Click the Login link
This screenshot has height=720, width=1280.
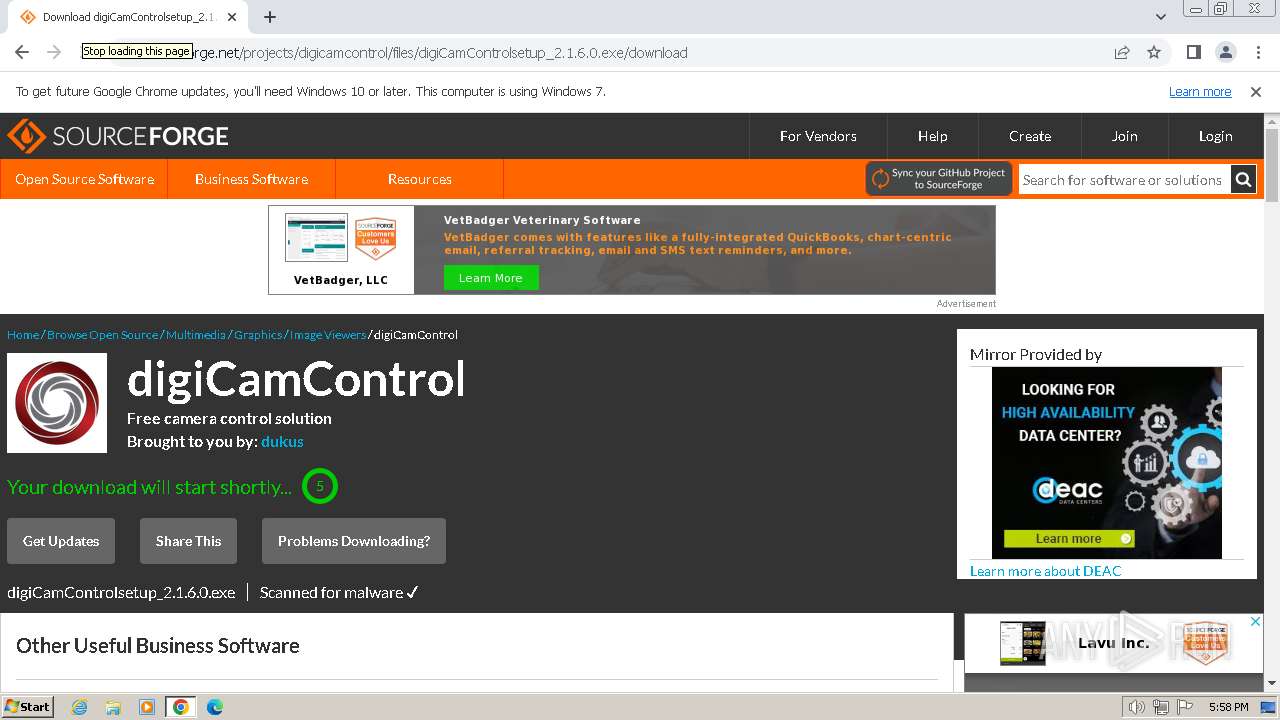point(1216,136)
